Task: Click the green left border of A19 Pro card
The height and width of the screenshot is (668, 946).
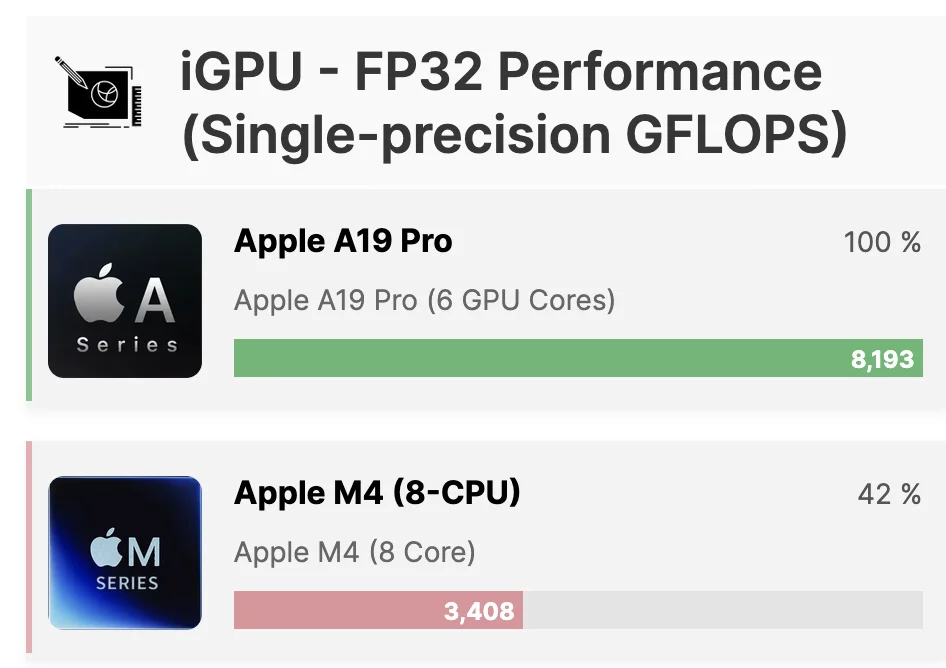Action: tap(29, 295)
